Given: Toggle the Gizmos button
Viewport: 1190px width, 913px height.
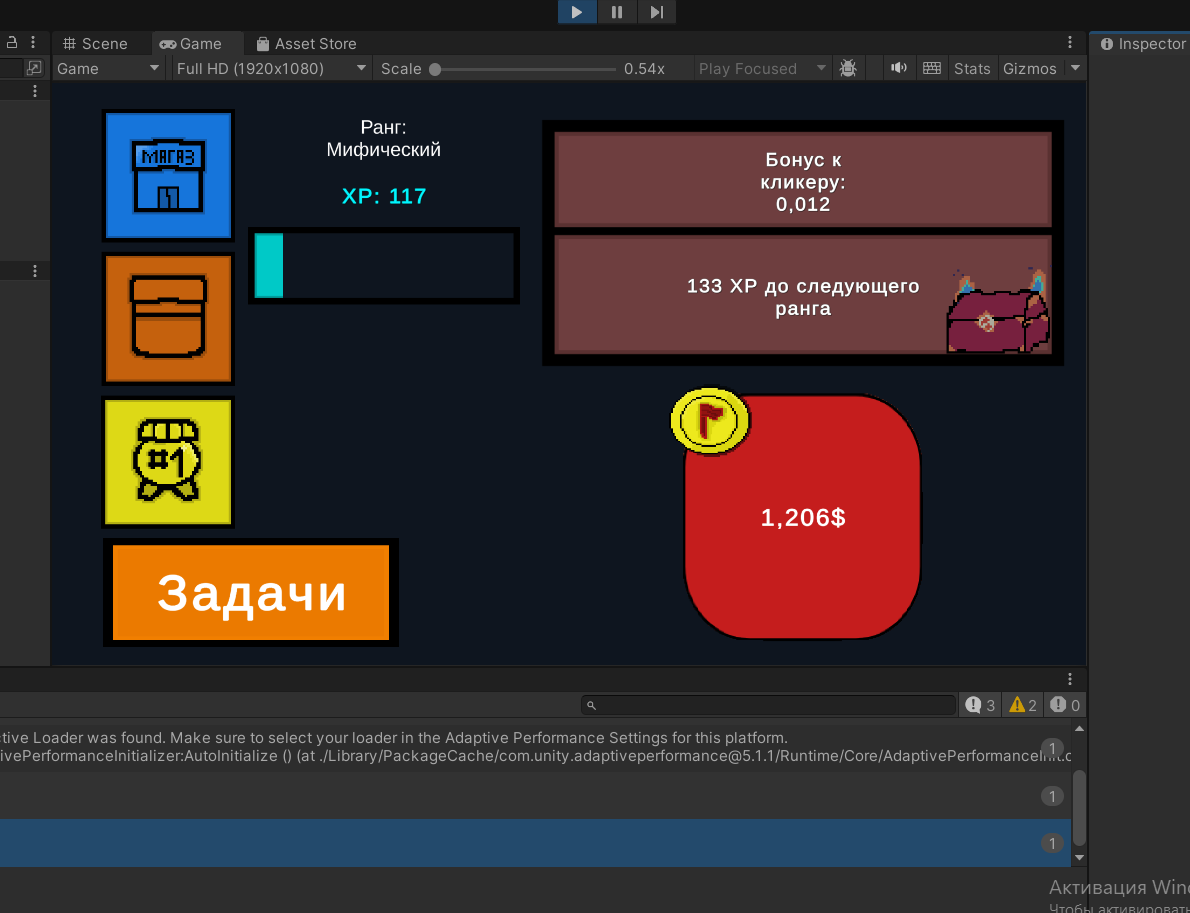Looking at the screenshot, I should pyautogui.click(x=1030, y=69).
